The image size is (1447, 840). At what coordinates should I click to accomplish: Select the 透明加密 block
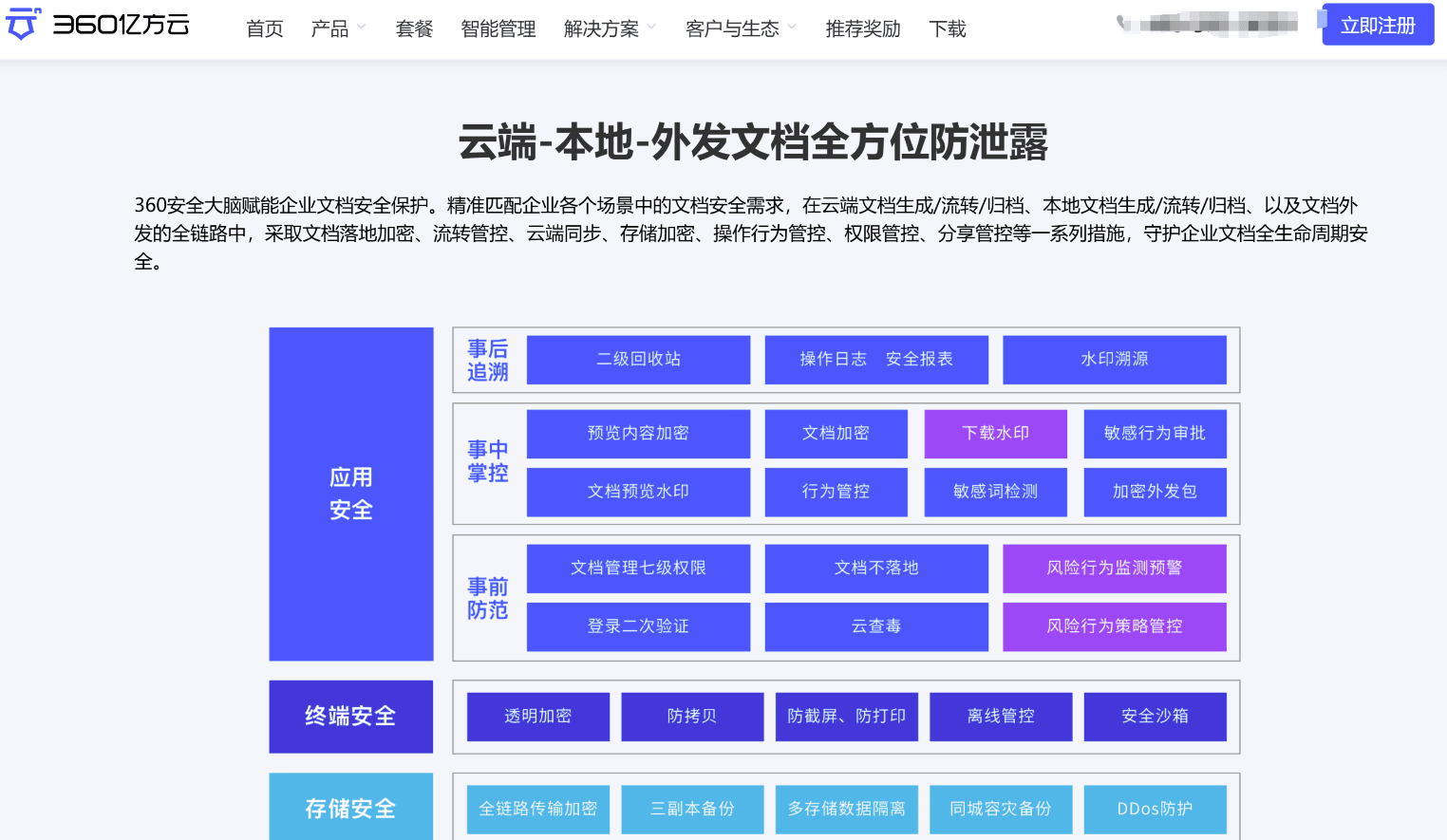[x=538, y=717]
